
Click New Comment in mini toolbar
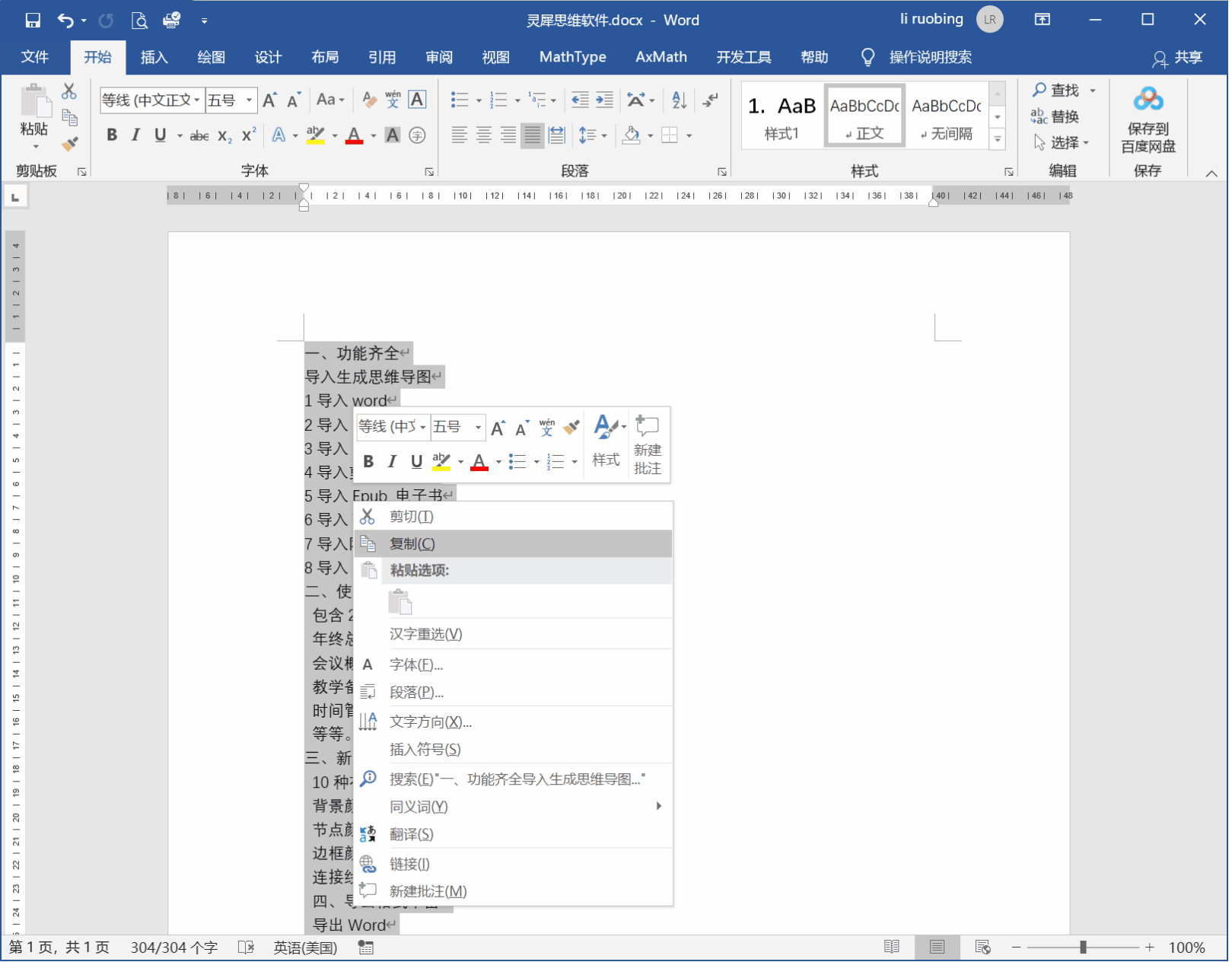click(648, 446)
